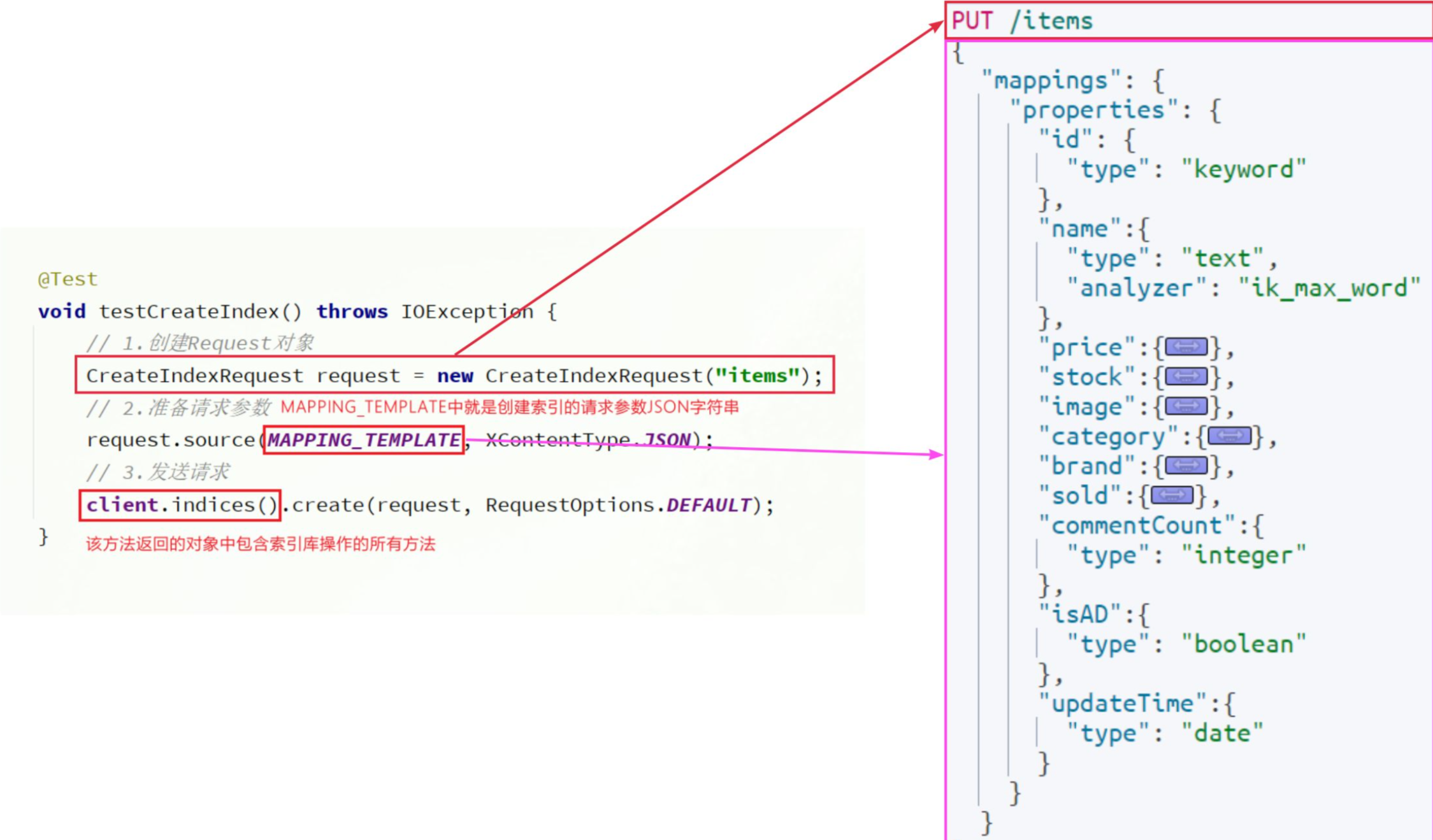1433x840 pixels.
Task: Click the RequestOptions.DEFAULT argument
Action: pos(618,505)
